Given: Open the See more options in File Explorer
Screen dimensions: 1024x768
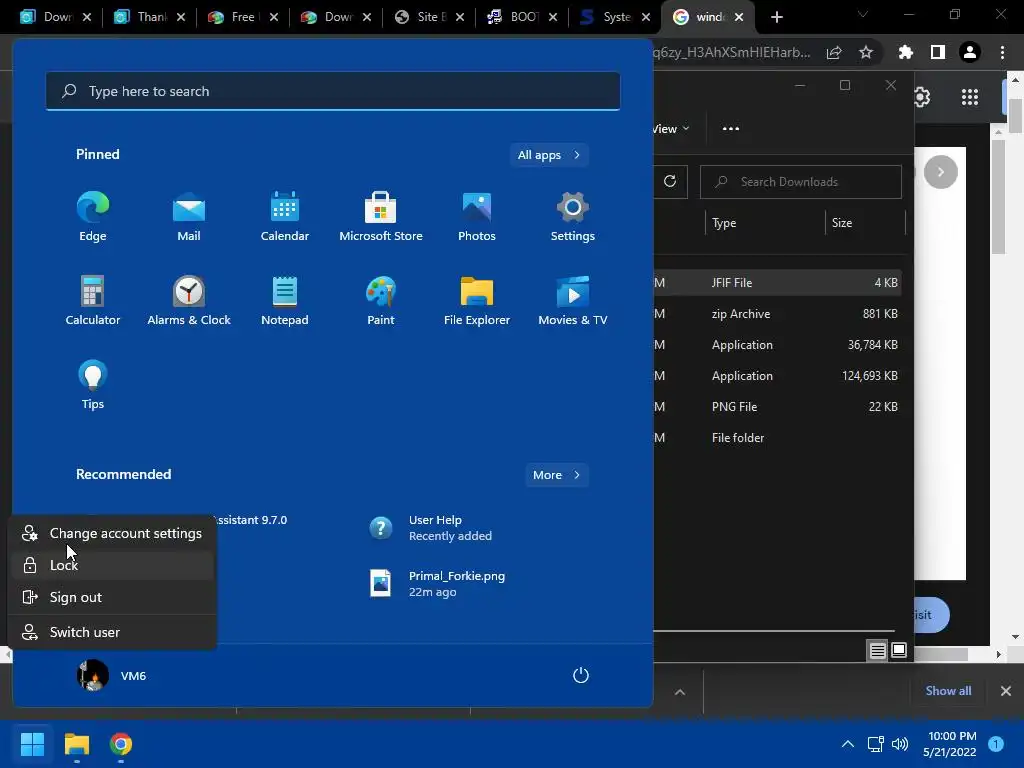Looking at the screenshot, I should [x=731, y=129].
